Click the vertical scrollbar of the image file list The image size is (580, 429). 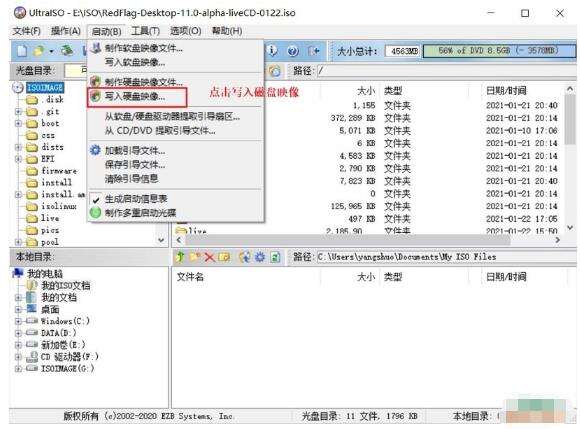[570, 118]
